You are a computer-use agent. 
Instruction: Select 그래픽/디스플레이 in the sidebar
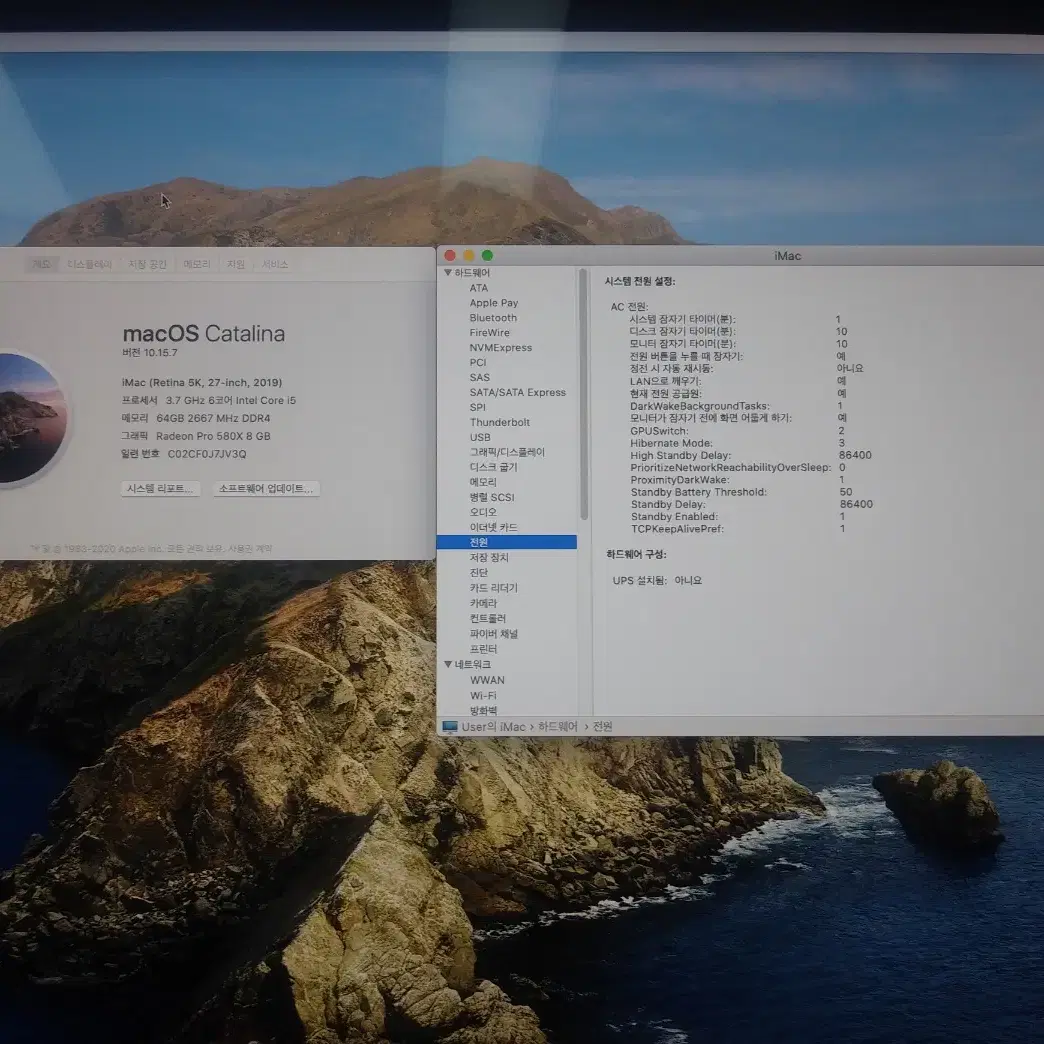click(507, 452)
